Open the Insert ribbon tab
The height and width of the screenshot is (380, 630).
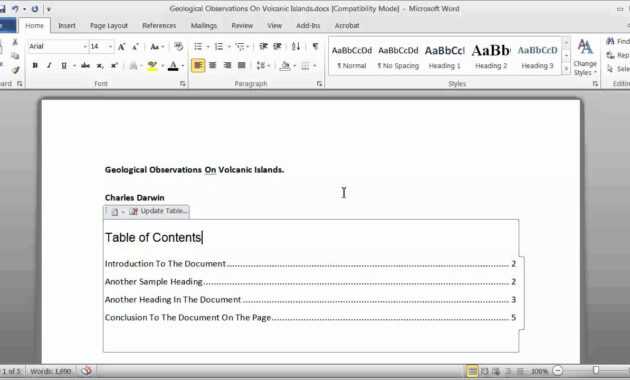67,26
